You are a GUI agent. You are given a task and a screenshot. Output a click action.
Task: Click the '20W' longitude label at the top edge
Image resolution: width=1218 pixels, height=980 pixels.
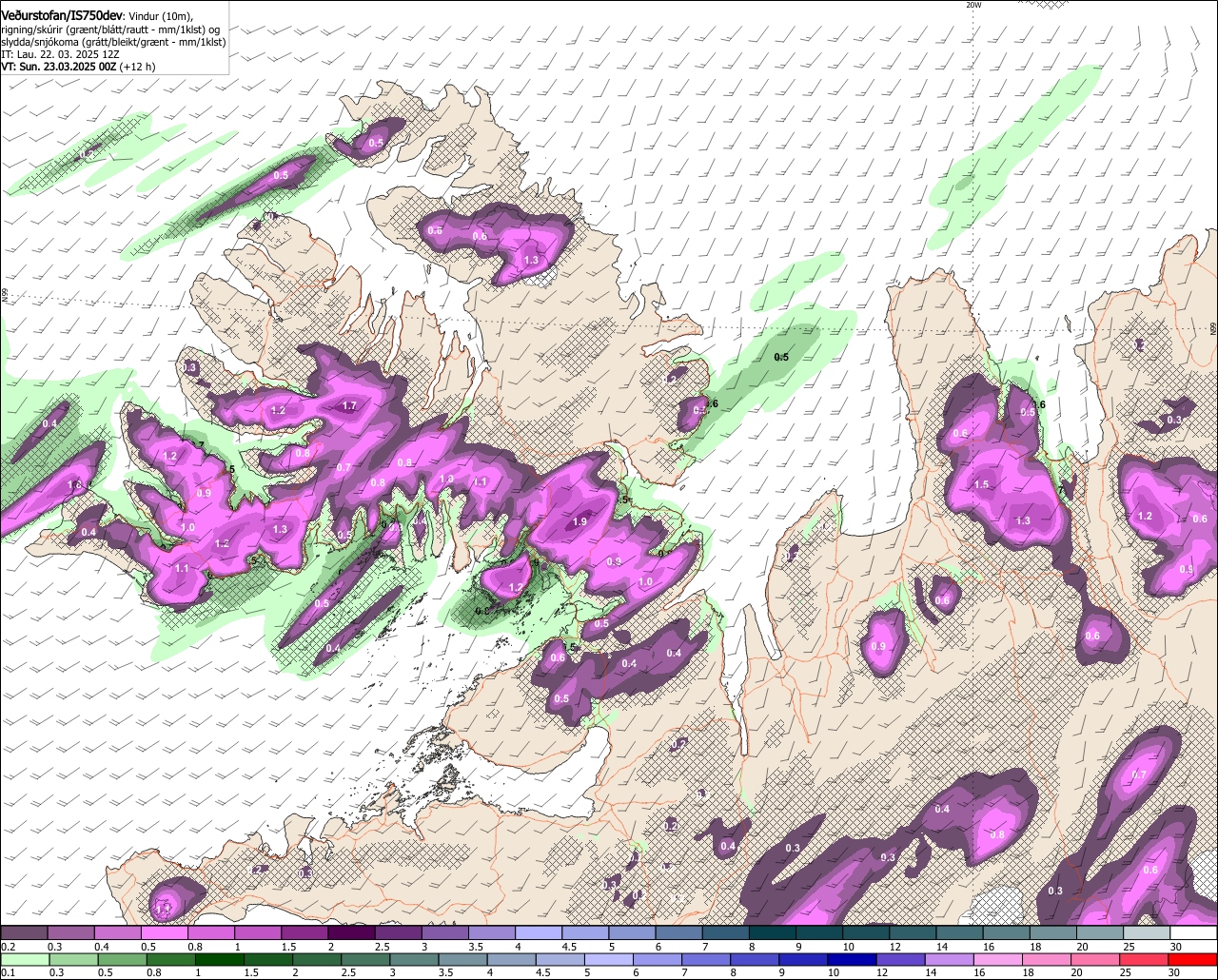(x=972, y=5)
